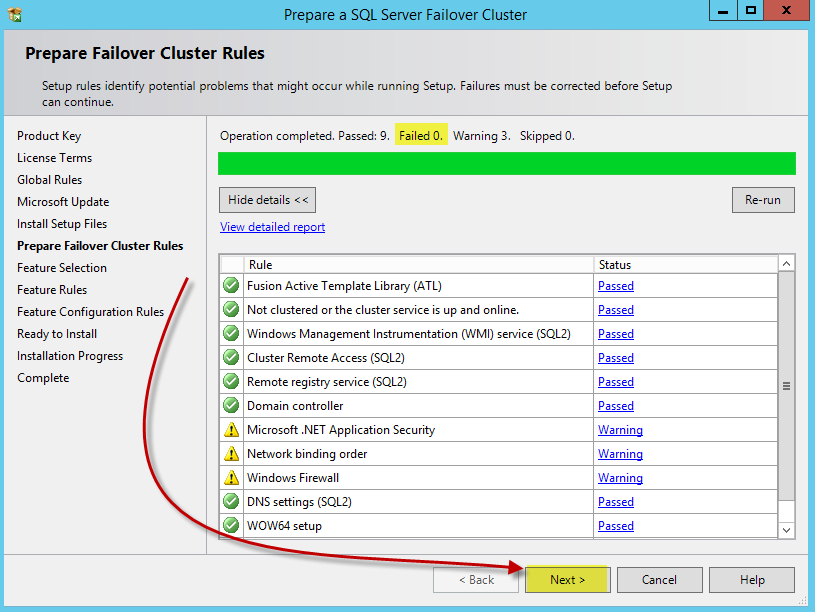Click the Rule column header
Image resolution: width=815 pixels, height=612 pixels.
418,265
